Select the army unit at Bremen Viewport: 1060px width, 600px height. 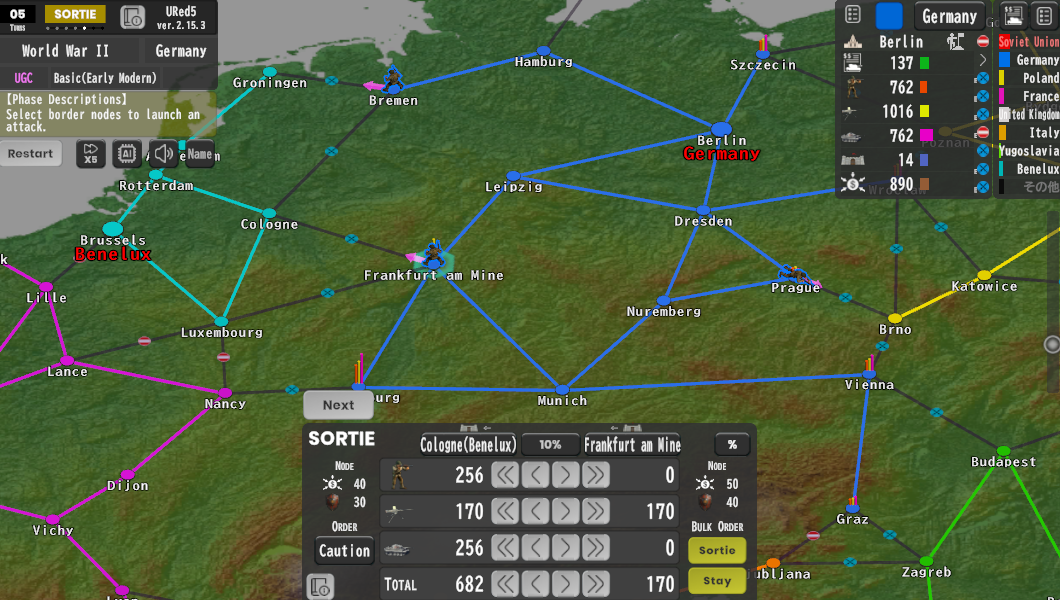[x=392, y=79]
